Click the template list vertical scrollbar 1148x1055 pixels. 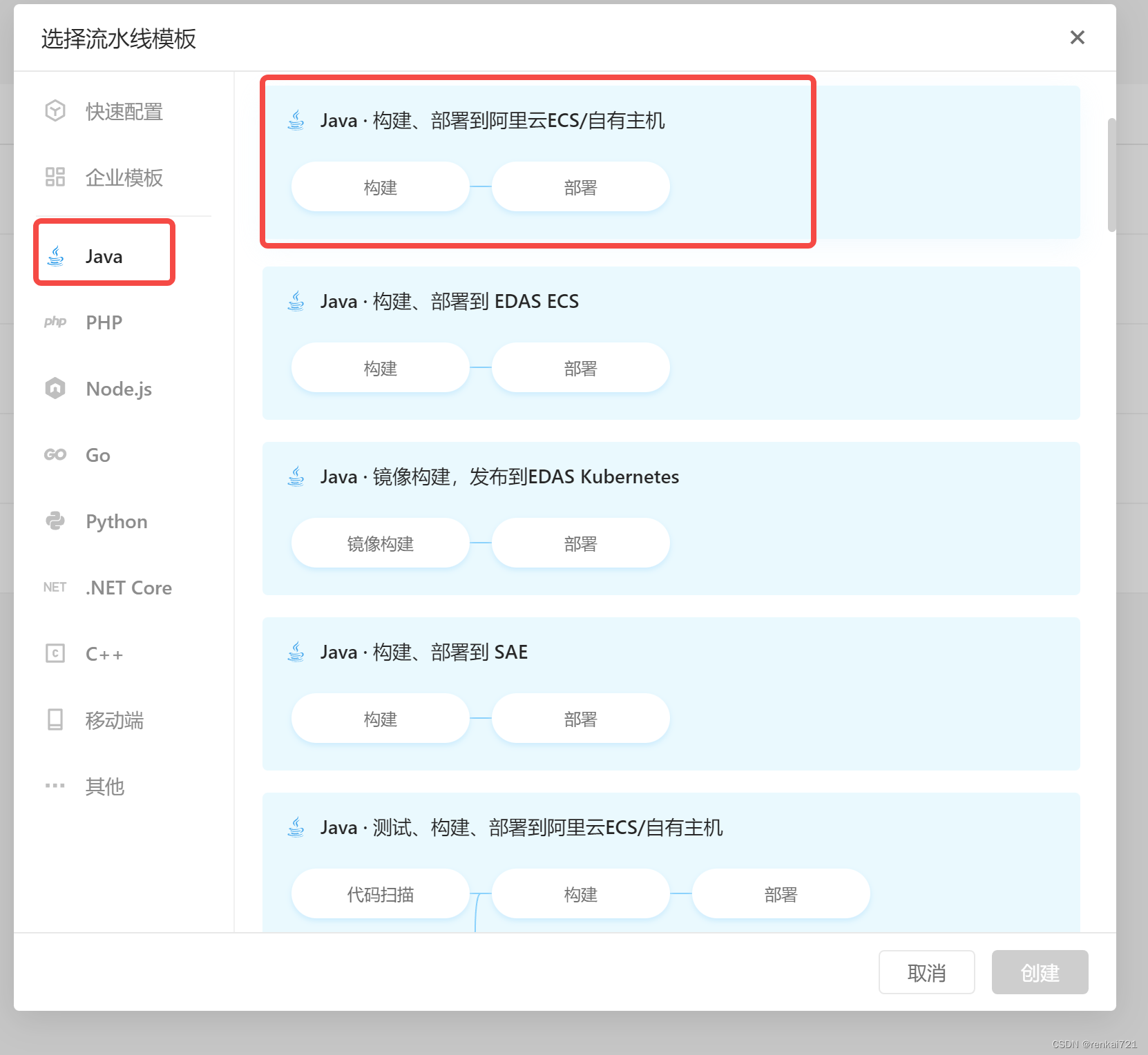tap(1111, 175)
